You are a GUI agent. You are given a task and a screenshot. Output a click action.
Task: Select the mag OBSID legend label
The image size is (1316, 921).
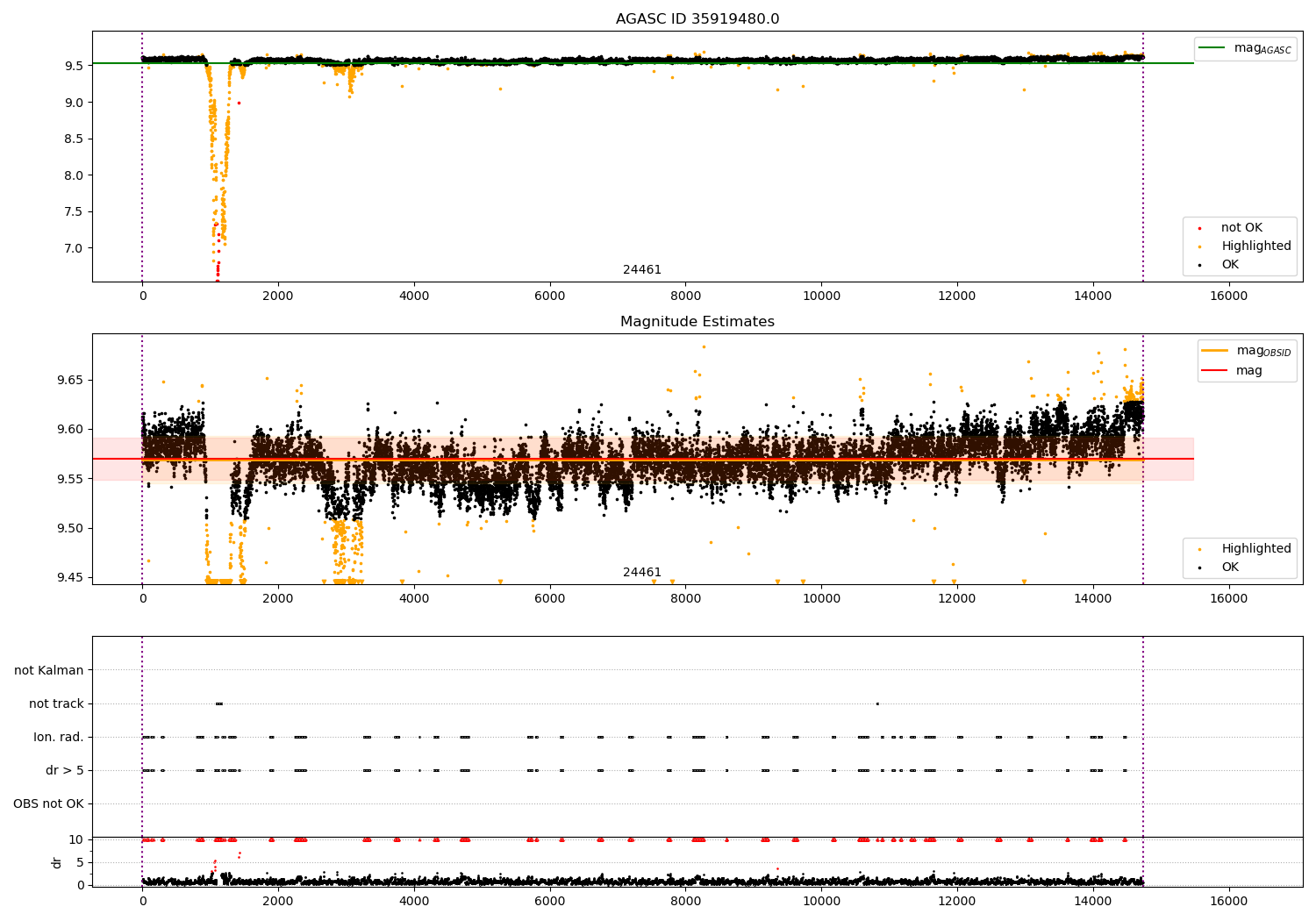click(x=1263, y=351)
